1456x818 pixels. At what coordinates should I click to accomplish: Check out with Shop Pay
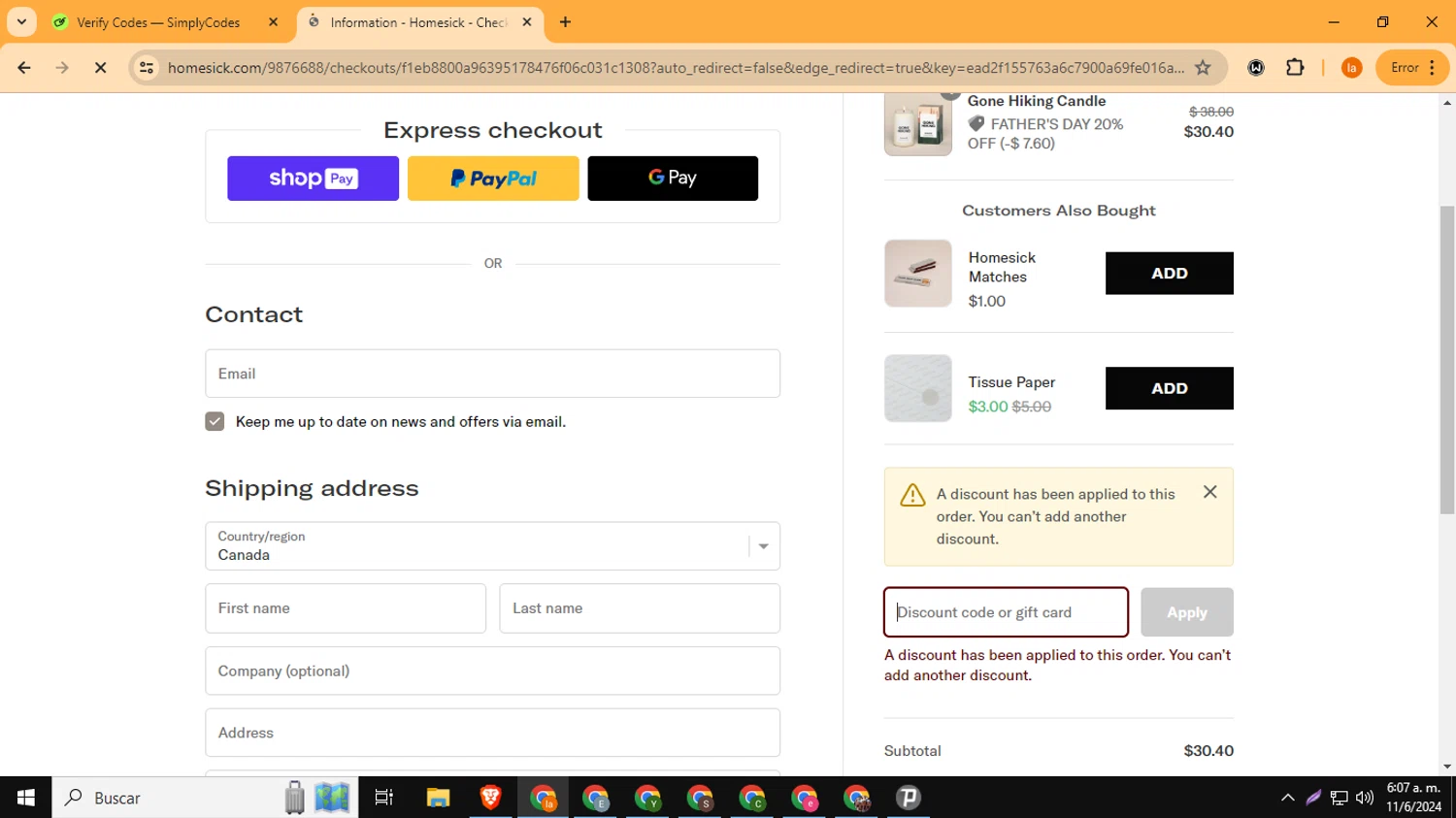pyautogui.click(x=313, y=179)
